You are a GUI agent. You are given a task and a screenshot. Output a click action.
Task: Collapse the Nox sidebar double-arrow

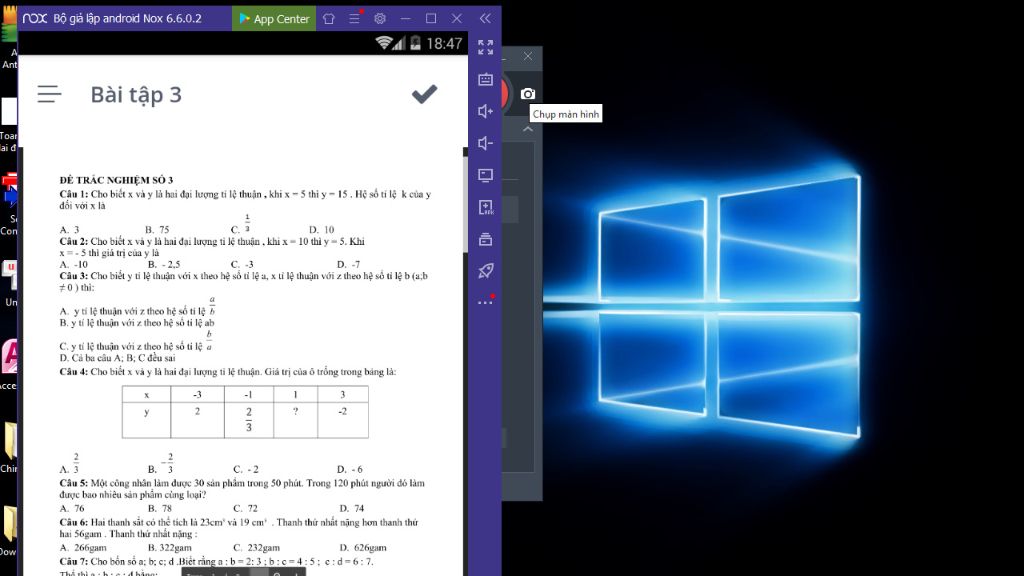pos(485,18)
